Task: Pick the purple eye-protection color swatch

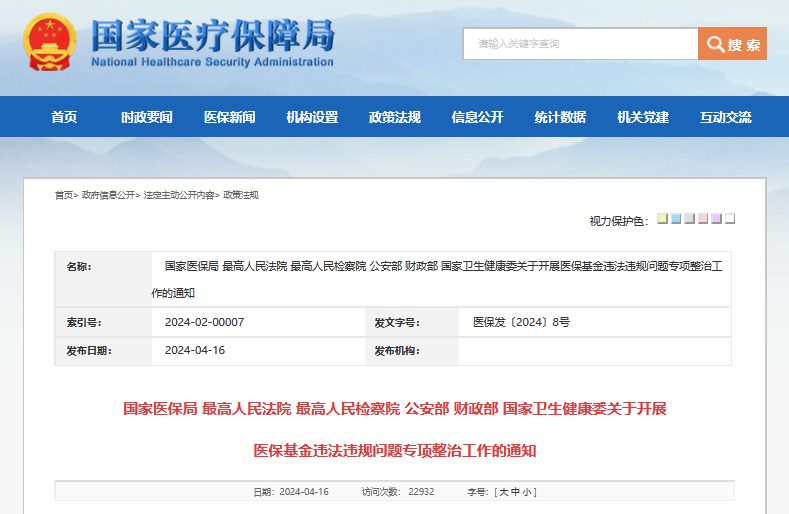Action: [716, 219]
